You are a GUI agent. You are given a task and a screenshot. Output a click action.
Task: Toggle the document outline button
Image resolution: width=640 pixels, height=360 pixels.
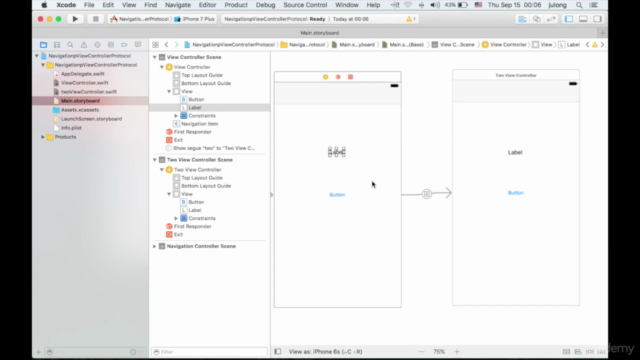278,351
